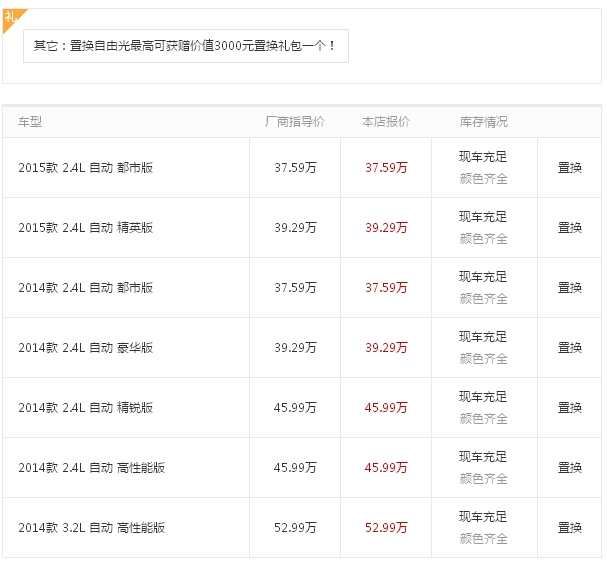Click the orange 礼 gift badge icon
The height and width of the screenshot is (565, 607).
[12, 18]
